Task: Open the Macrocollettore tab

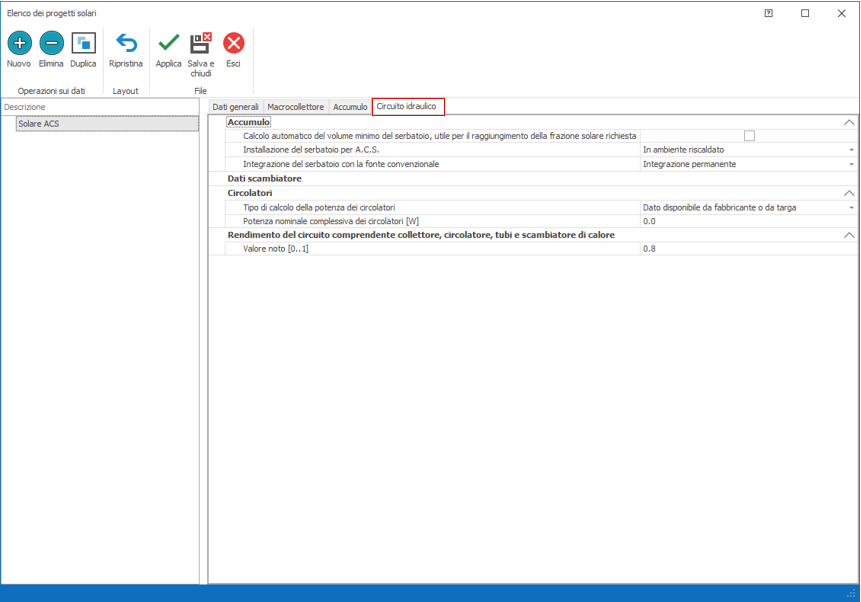Action: (296, 106)
